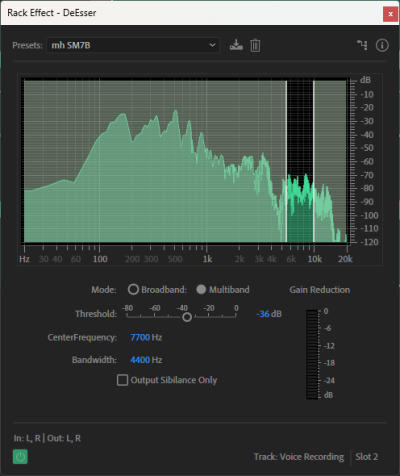Click the right band edge near 10k
The height and width of the screenshot is (476, 400).
[x=314, y=161]
